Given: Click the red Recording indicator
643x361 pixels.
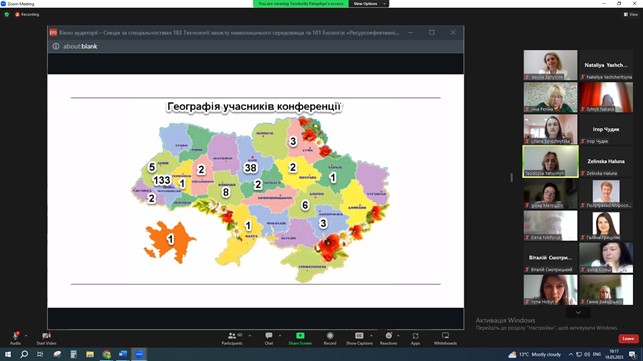Looking at the screenshot, I should (x=27, y=14).
